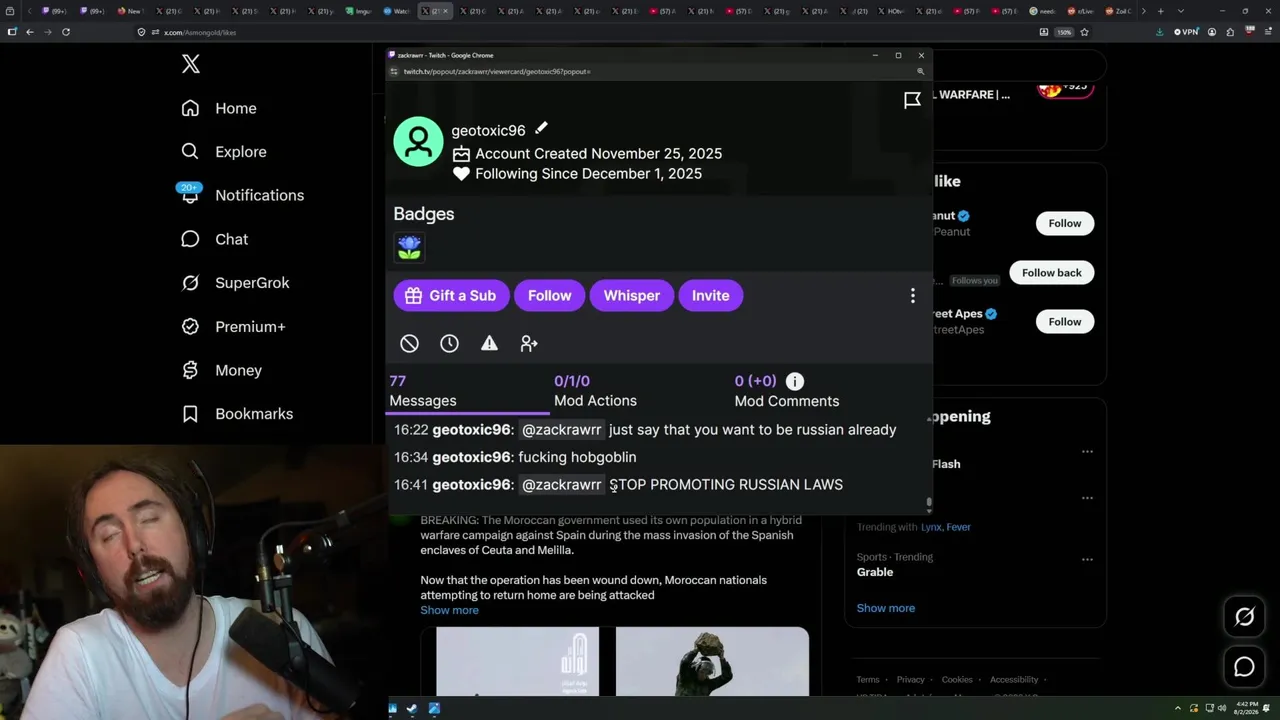Click the Home house icon
The height and width of the screenshot is (720, 1280).
(x=190, y=108)
